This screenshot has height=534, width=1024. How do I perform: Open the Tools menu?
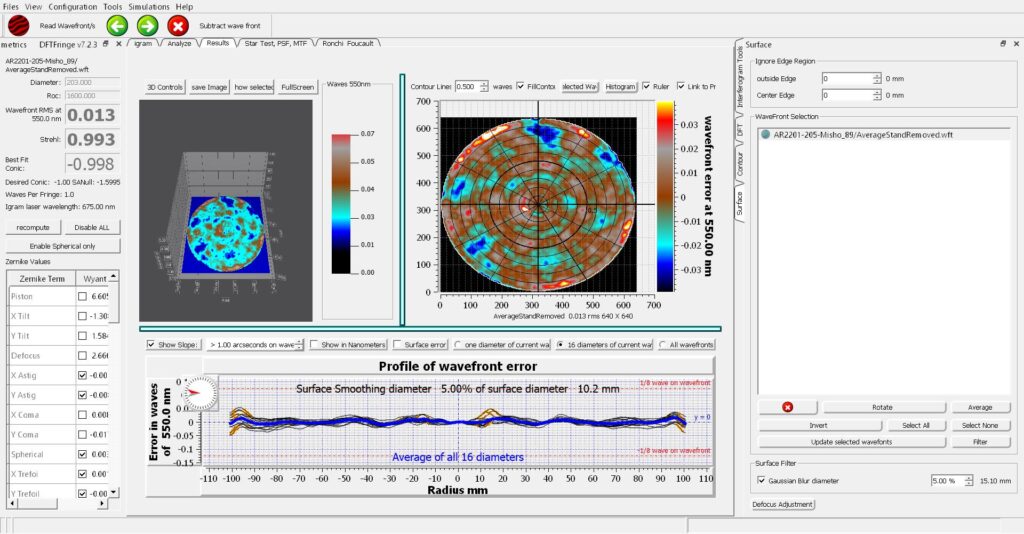[112, 7]
